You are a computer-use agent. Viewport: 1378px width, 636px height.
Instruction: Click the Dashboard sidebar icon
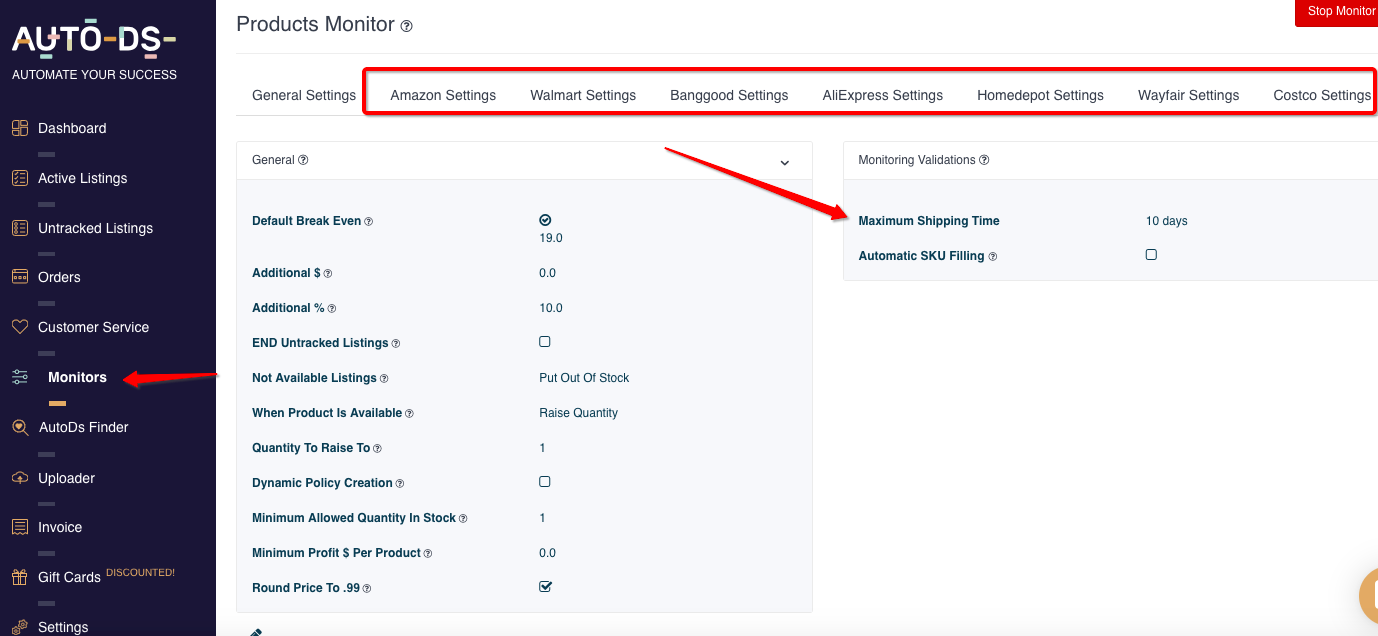pyautogui.click(x=19, y=128)
